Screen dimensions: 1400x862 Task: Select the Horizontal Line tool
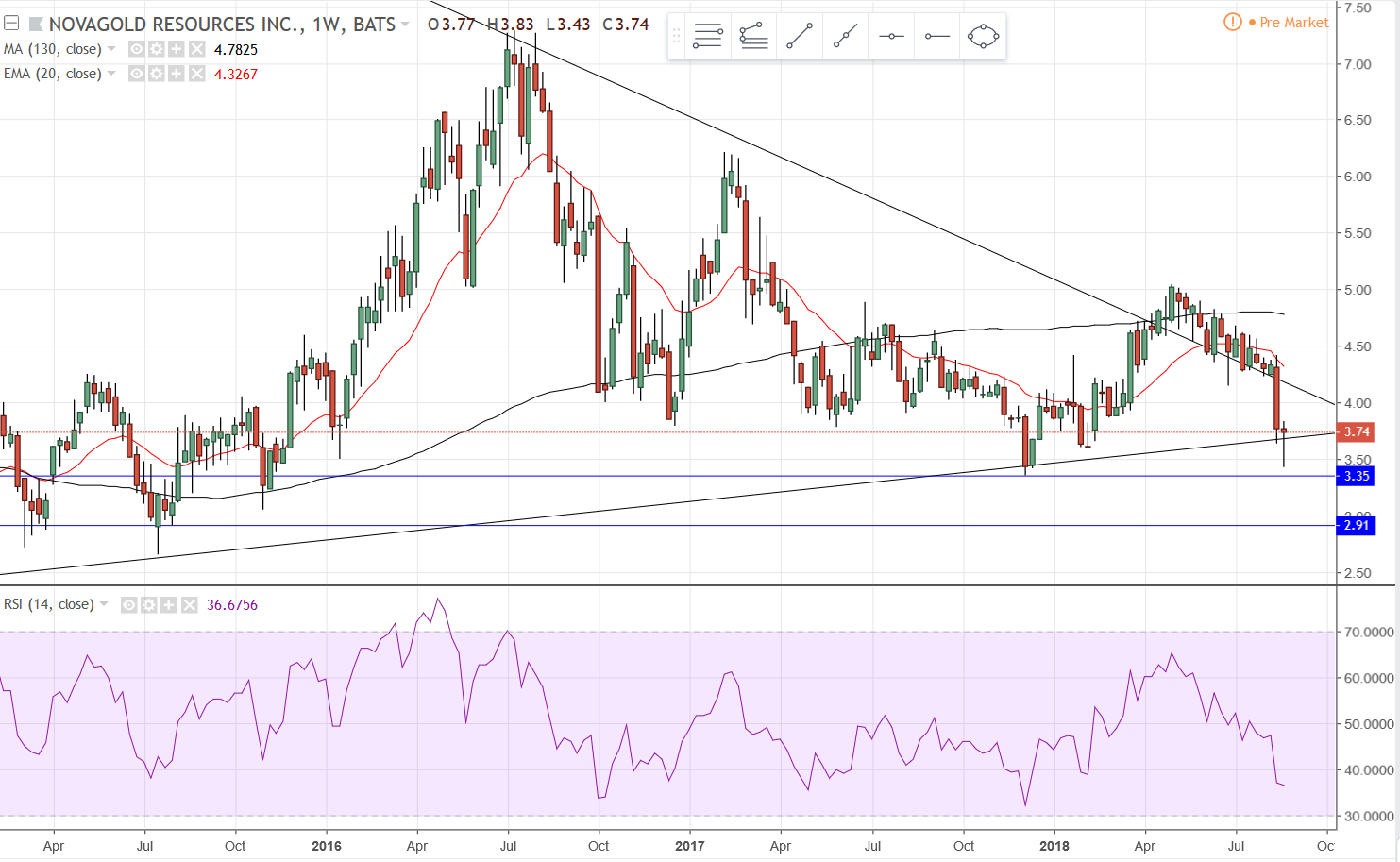(891, 37)
